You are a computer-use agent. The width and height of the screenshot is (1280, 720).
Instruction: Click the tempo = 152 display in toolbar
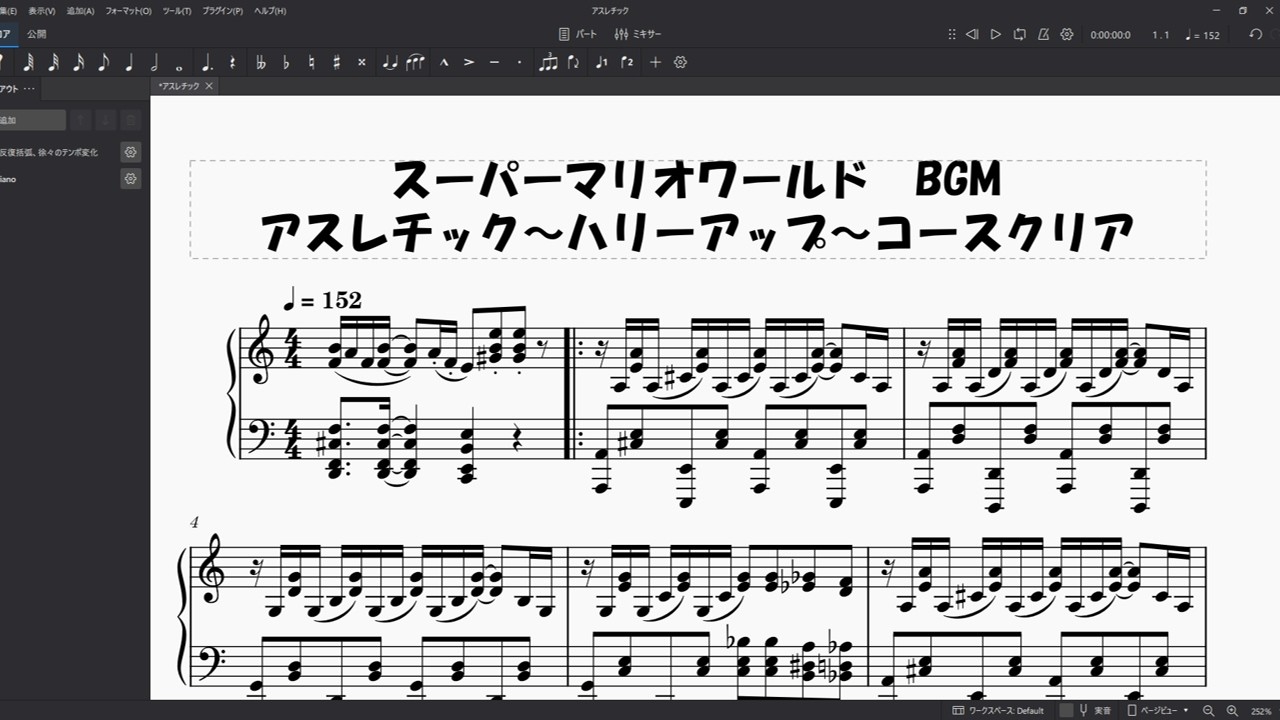(1202, 35)
